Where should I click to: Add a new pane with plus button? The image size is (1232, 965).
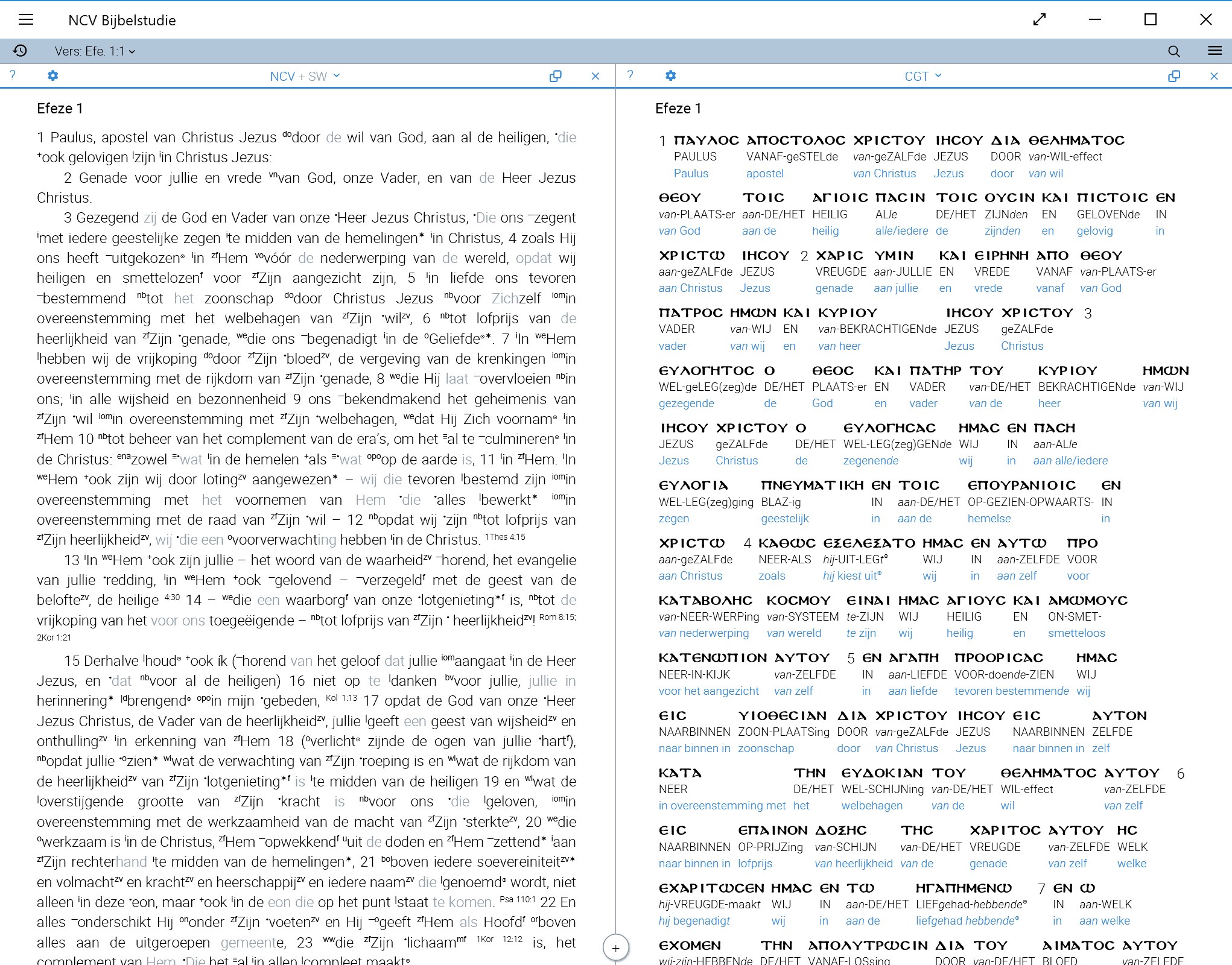tap(615, 948)
